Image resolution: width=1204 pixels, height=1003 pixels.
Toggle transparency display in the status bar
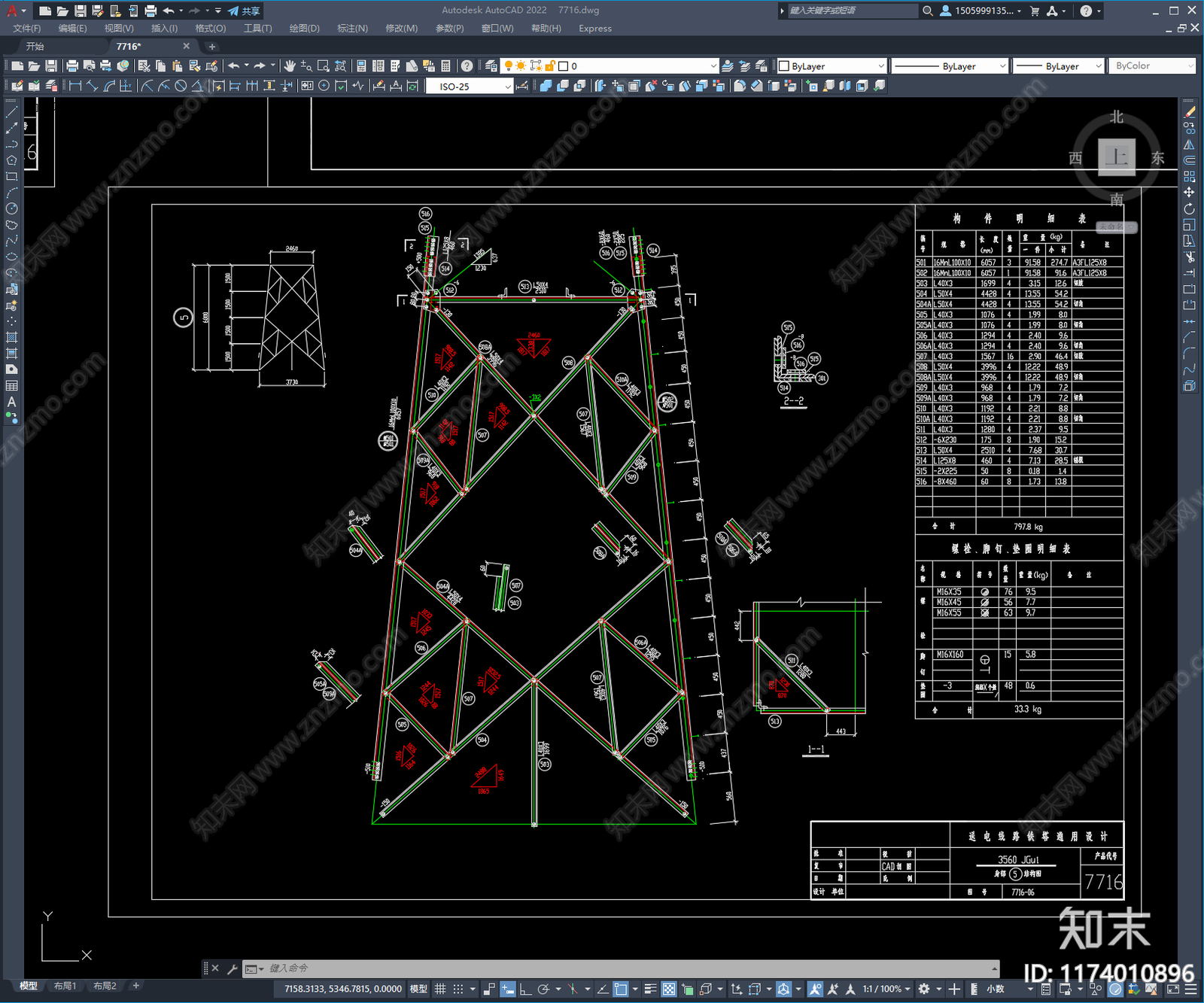[x=668, y=989]
